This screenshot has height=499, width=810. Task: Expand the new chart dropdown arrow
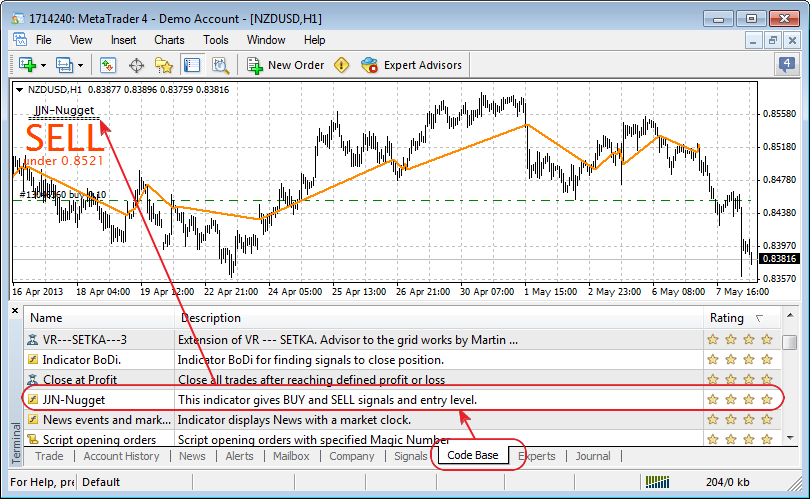[x=43, y=66]
